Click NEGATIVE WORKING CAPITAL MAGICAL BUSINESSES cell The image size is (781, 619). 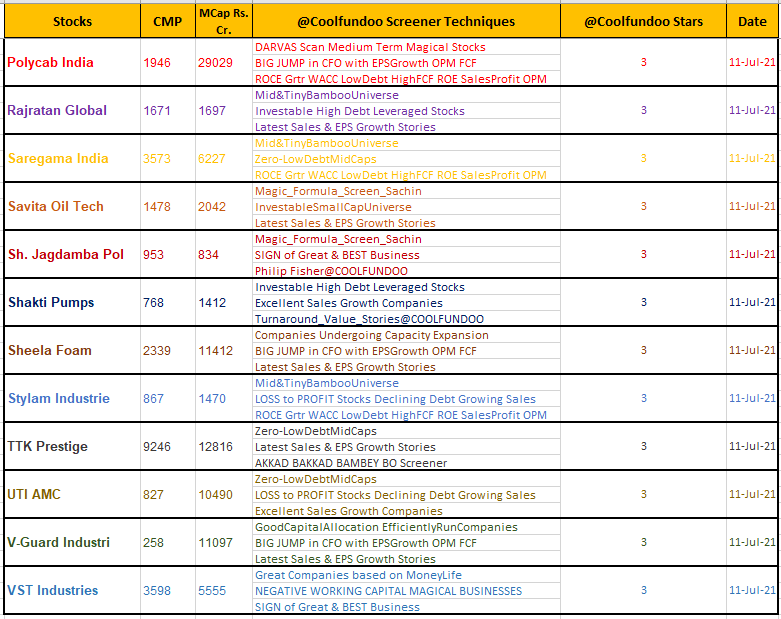tap(406, 591)
